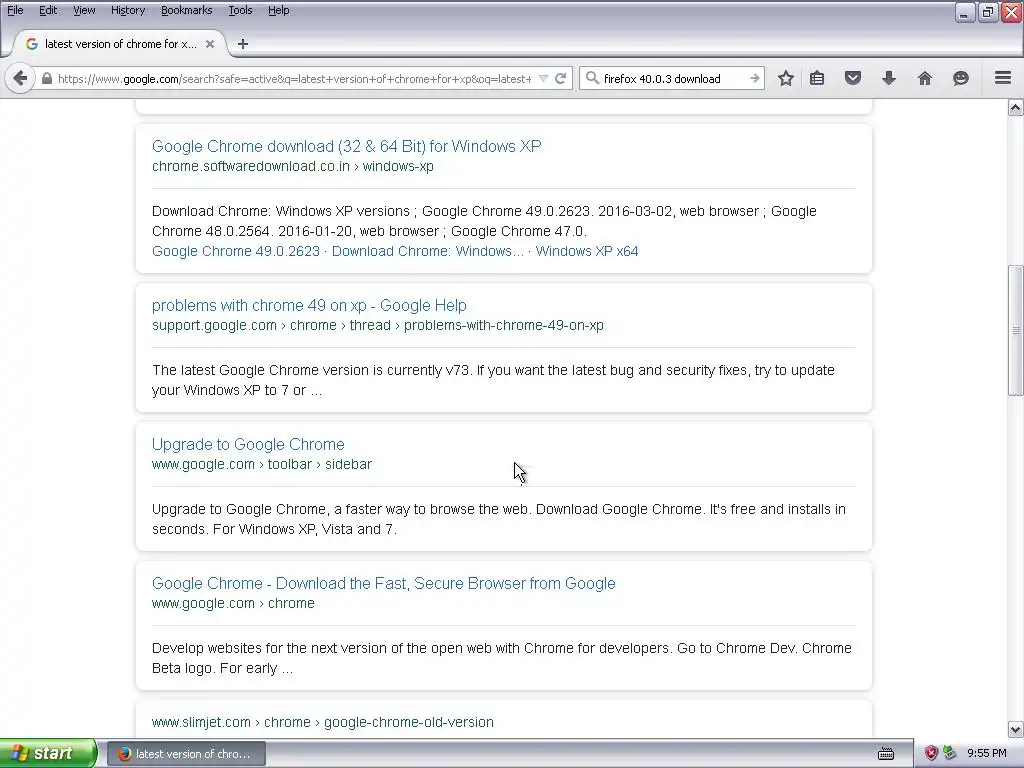Open the 'Google Chrome 49.0.2623' sitelink

point(236,251)
